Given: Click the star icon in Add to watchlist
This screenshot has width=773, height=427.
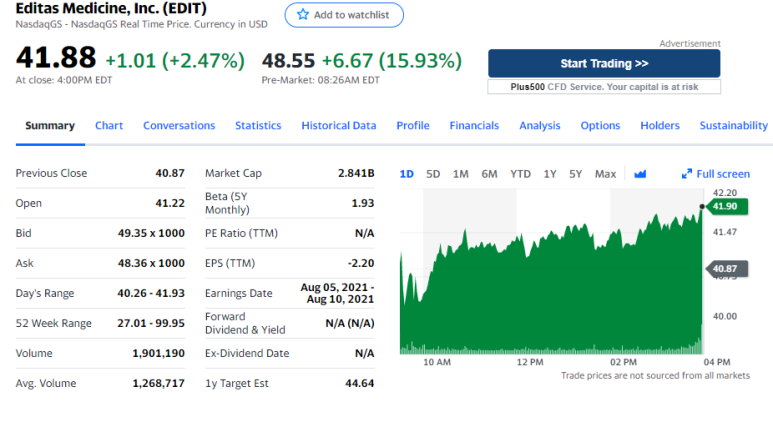Looking at the screenshot, I should coord(303,14).
